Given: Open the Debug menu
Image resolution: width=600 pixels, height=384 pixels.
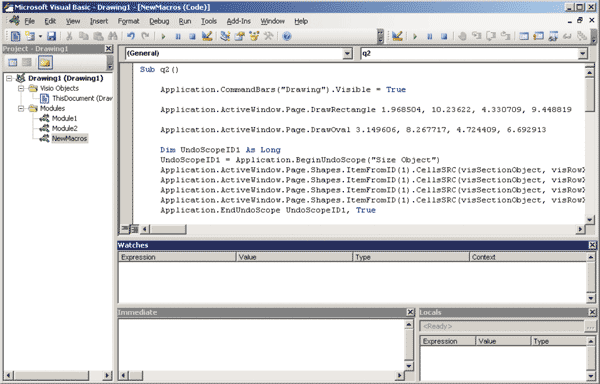Looking at the screenshot, I should pyautogui.click(x=159, y=21).
